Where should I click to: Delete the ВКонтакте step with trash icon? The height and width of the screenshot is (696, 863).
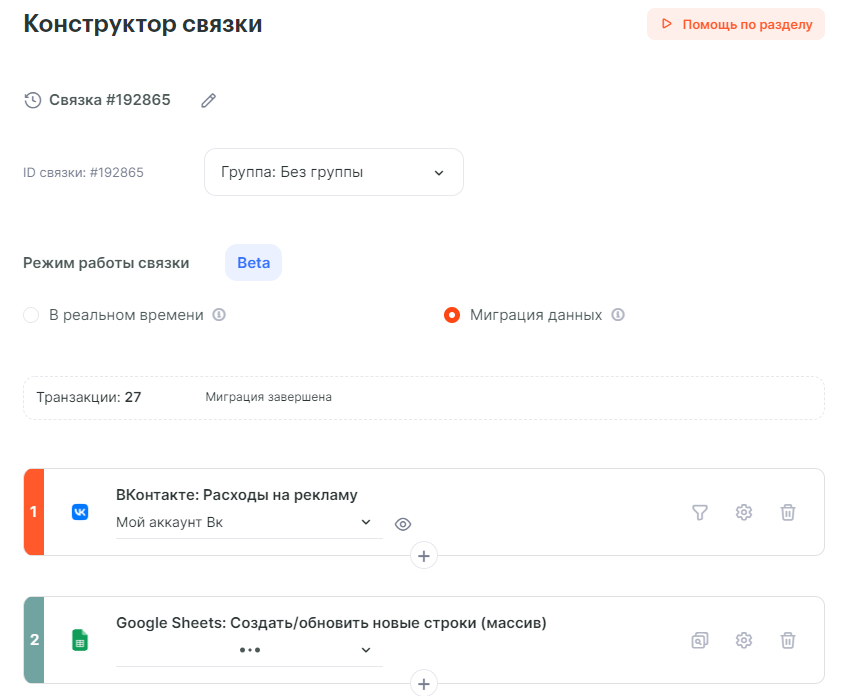tap(788, 512)
